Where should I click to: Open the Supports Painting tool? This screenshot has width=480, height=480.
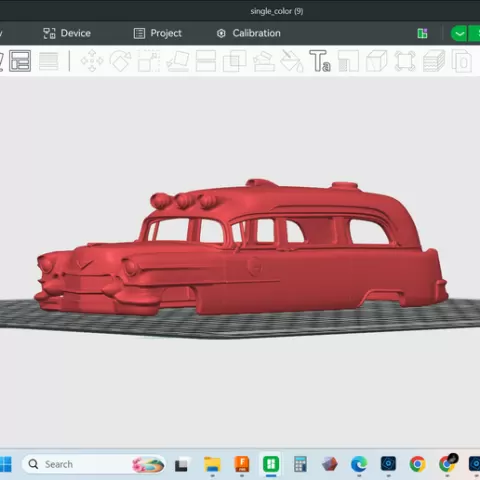[264, 61]
